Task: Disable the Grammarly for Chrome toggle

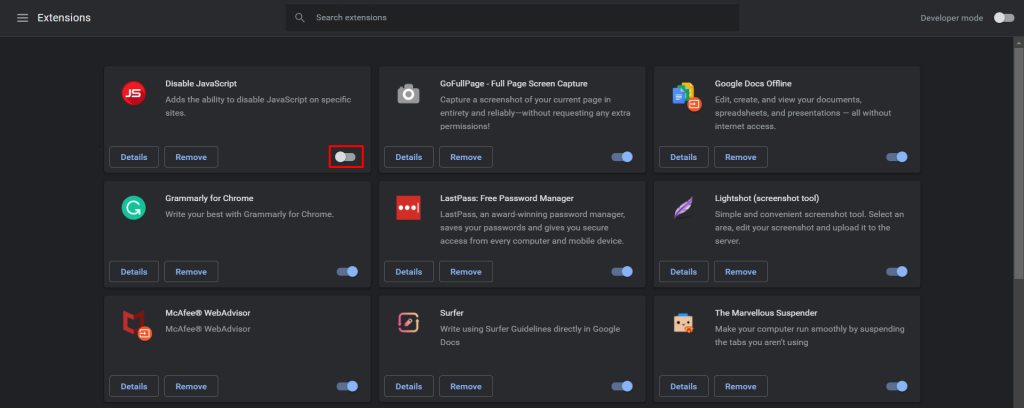Action: [x=347, y=271]
